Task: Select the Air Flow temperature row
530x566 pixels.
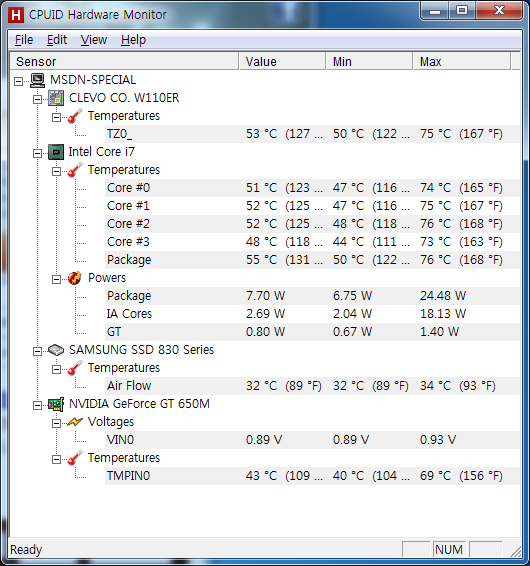Action: pos(312,386)
